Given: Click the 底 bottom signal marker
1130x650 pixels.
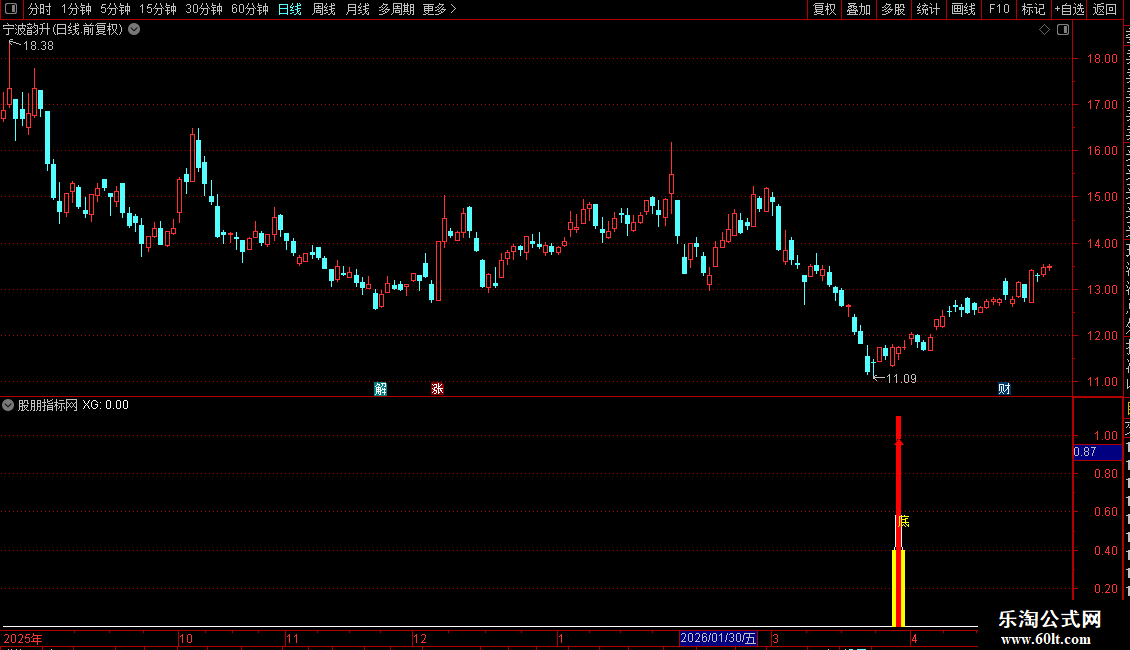Looking at the screenshot, I should pyautogui.click(x=904, y=521).
